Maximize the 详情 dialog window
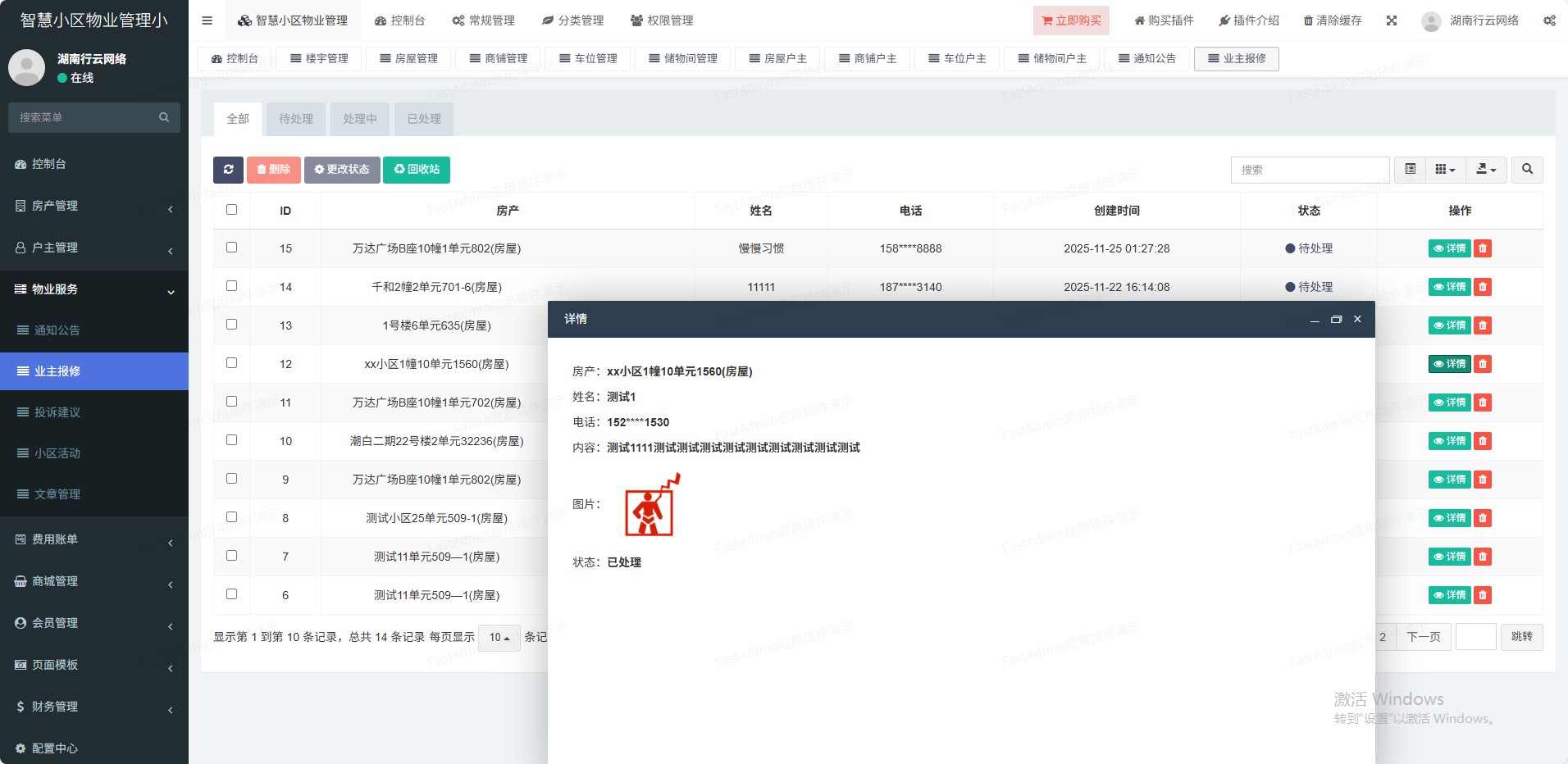 1336,319
